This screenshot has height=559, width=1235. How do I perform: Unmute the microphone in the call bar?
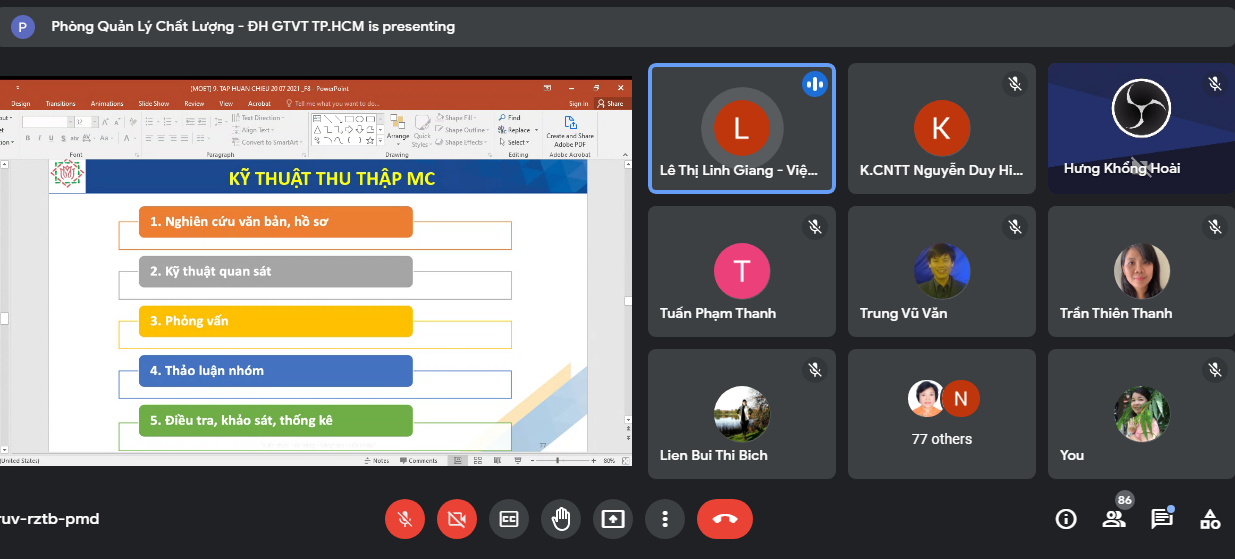coord(405,519)
